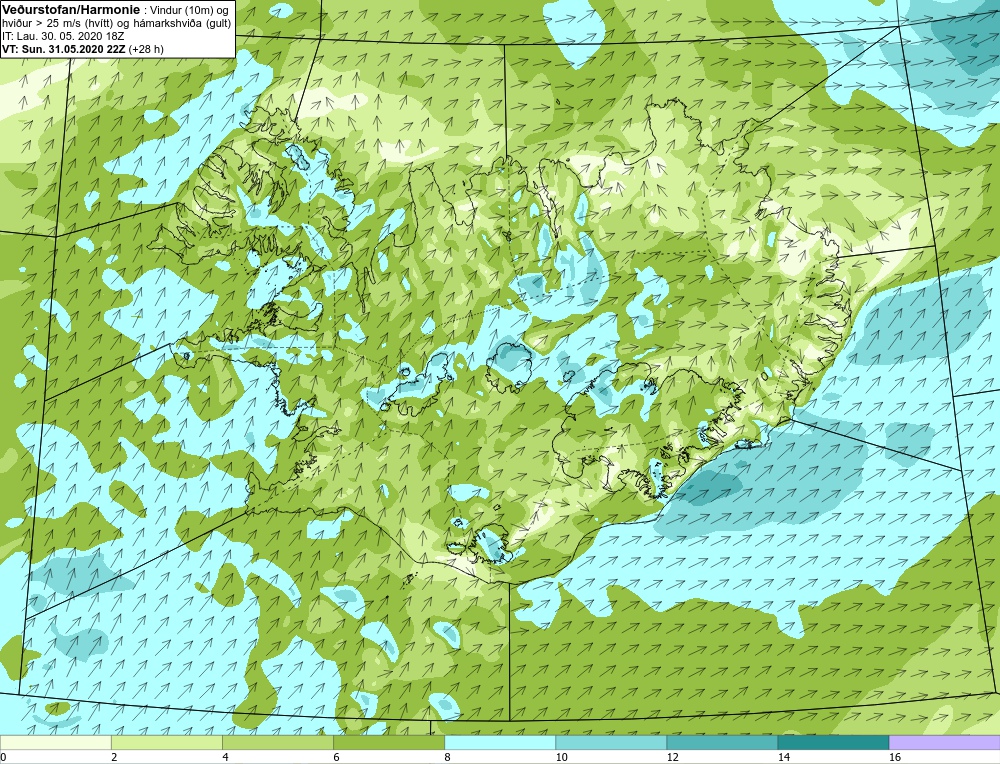
Task: Click the legend scale label '14'
Action: [x=783, y=757]
